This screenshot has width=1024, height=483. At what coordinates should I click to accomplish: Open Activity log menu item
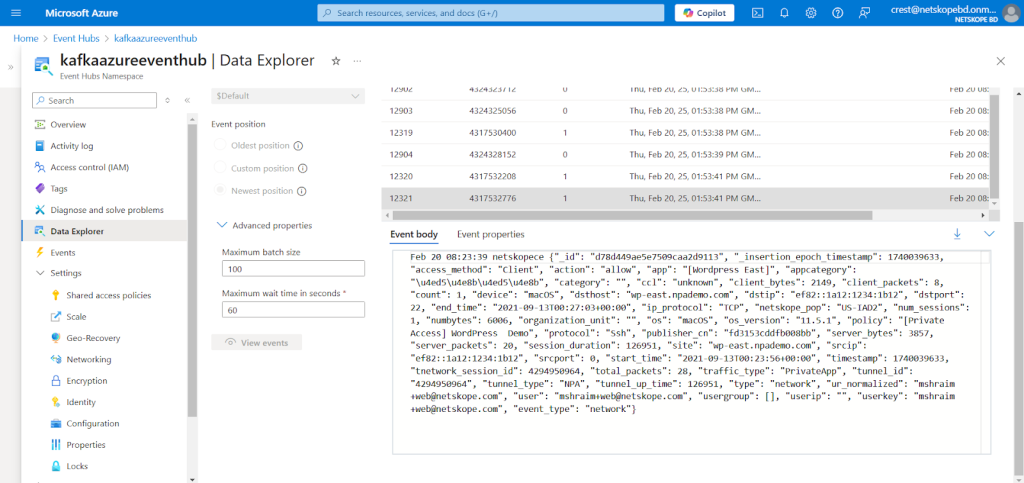click(72, 146)
